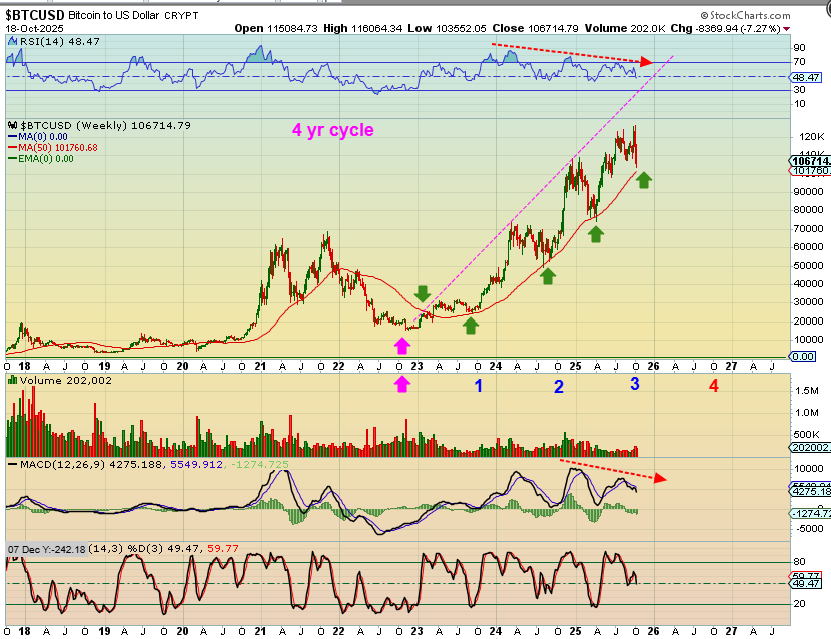831x639 pixels.
Task: Click the 0.00 tag at the price chart bottom
Action: (803, 357)
